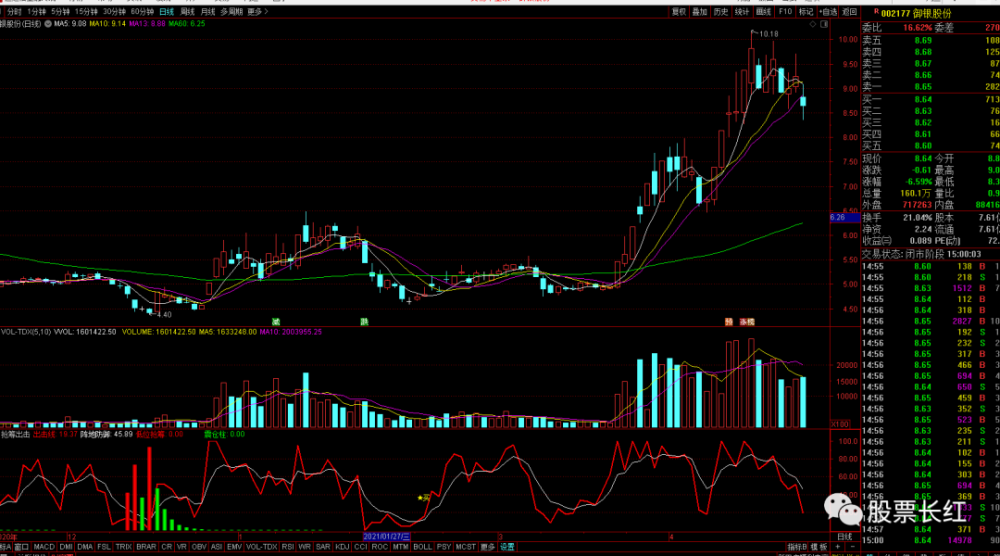1000x556 pixels.
Task: Open the 设置 indicator settings
Action: (507, 547)
